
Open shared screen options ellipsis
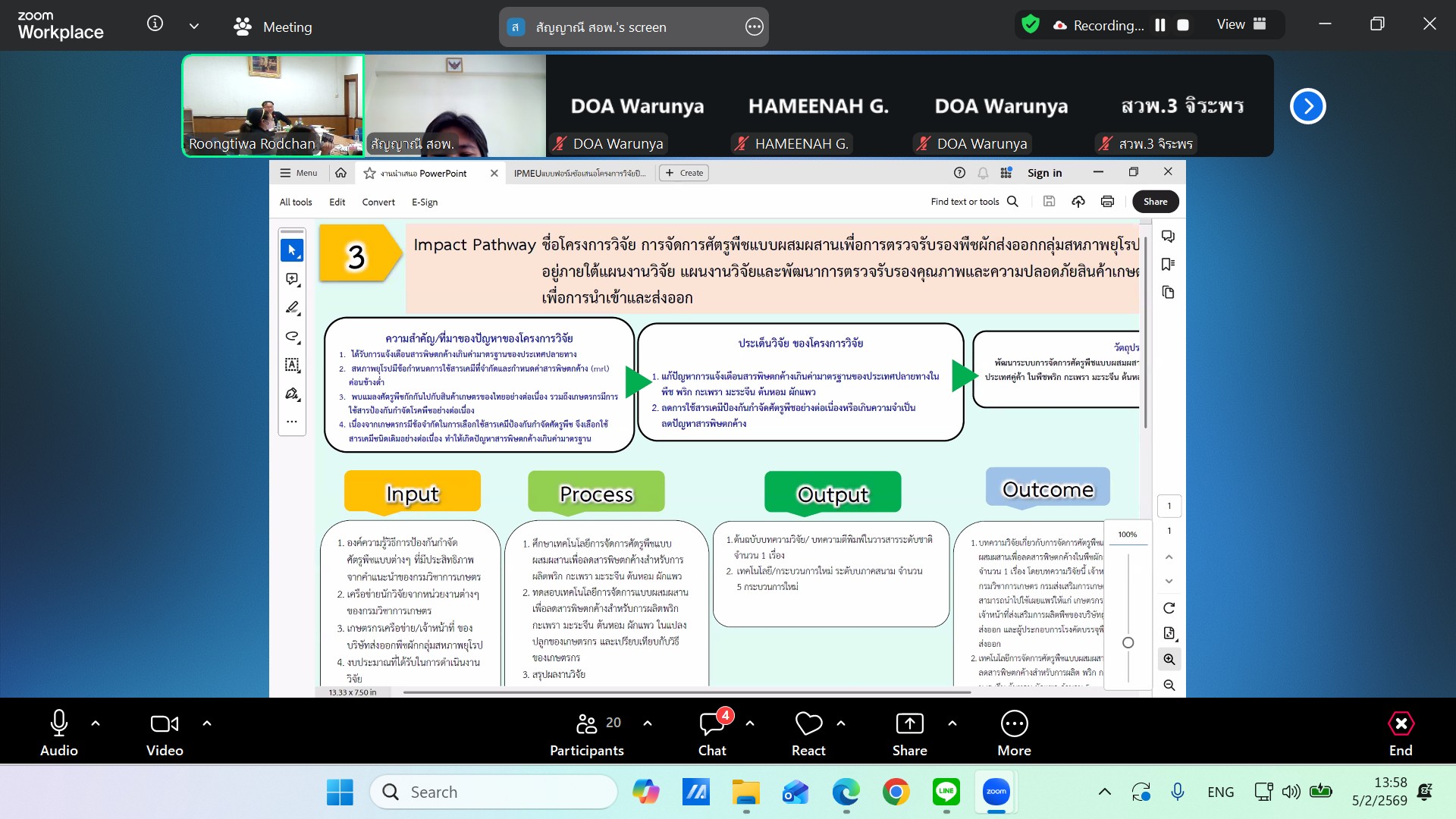pos(754,27)
